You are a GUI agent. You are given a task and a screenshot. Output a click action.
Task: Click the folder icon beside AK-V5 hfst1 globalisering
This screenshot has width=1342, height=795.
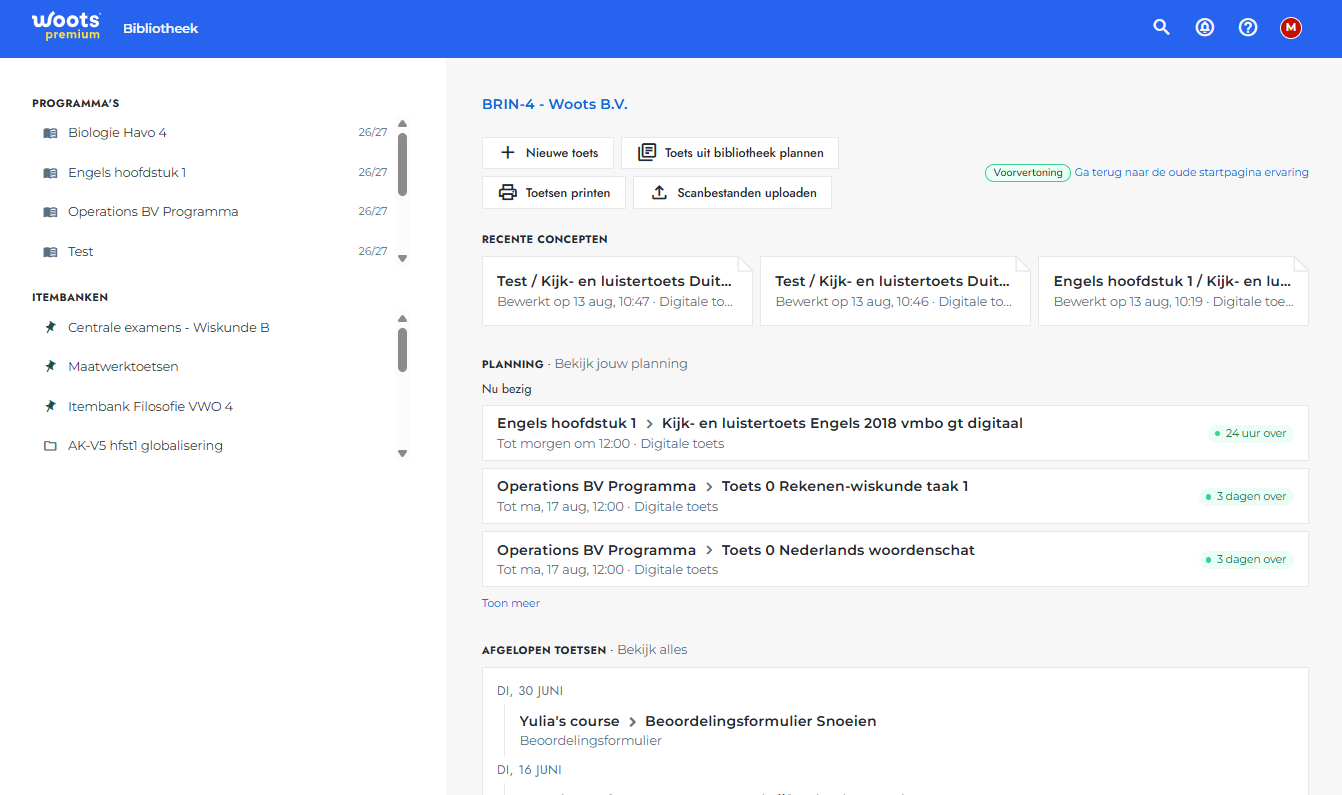pyautogui.click(x=50, y=446)
